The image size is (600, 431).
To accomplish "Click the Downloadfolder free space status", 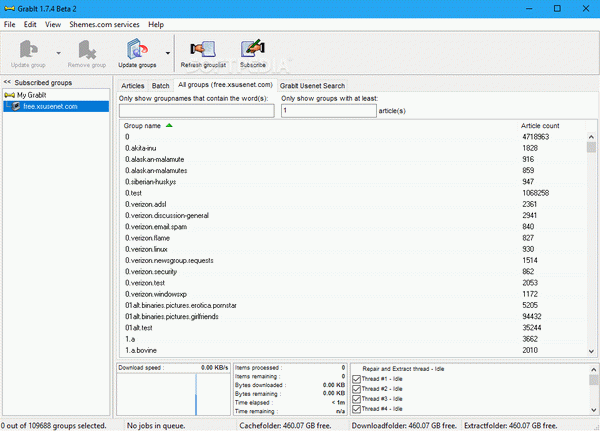I will click(404, 425).
